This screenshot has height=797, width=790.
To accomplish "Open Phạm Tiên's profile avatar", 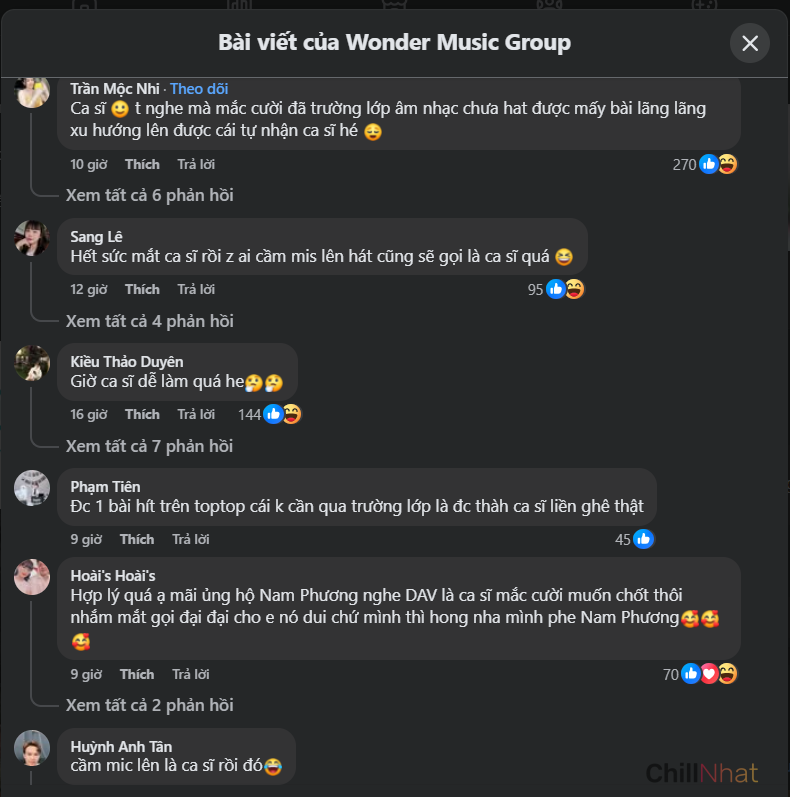I will pyautogui.click(x=32, y=488).
